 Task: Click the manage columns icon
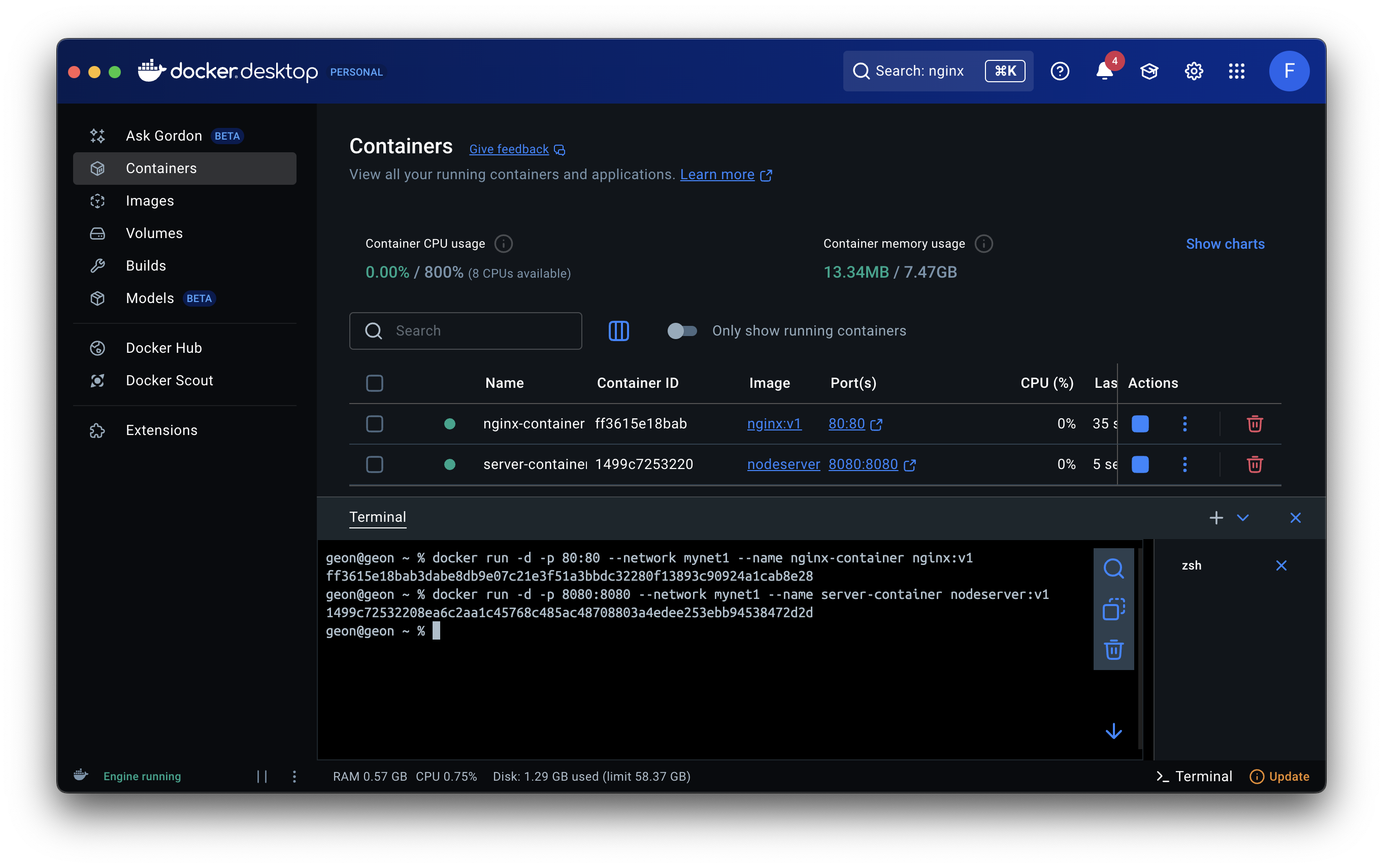pyautogui.click(x=618, y=330)
